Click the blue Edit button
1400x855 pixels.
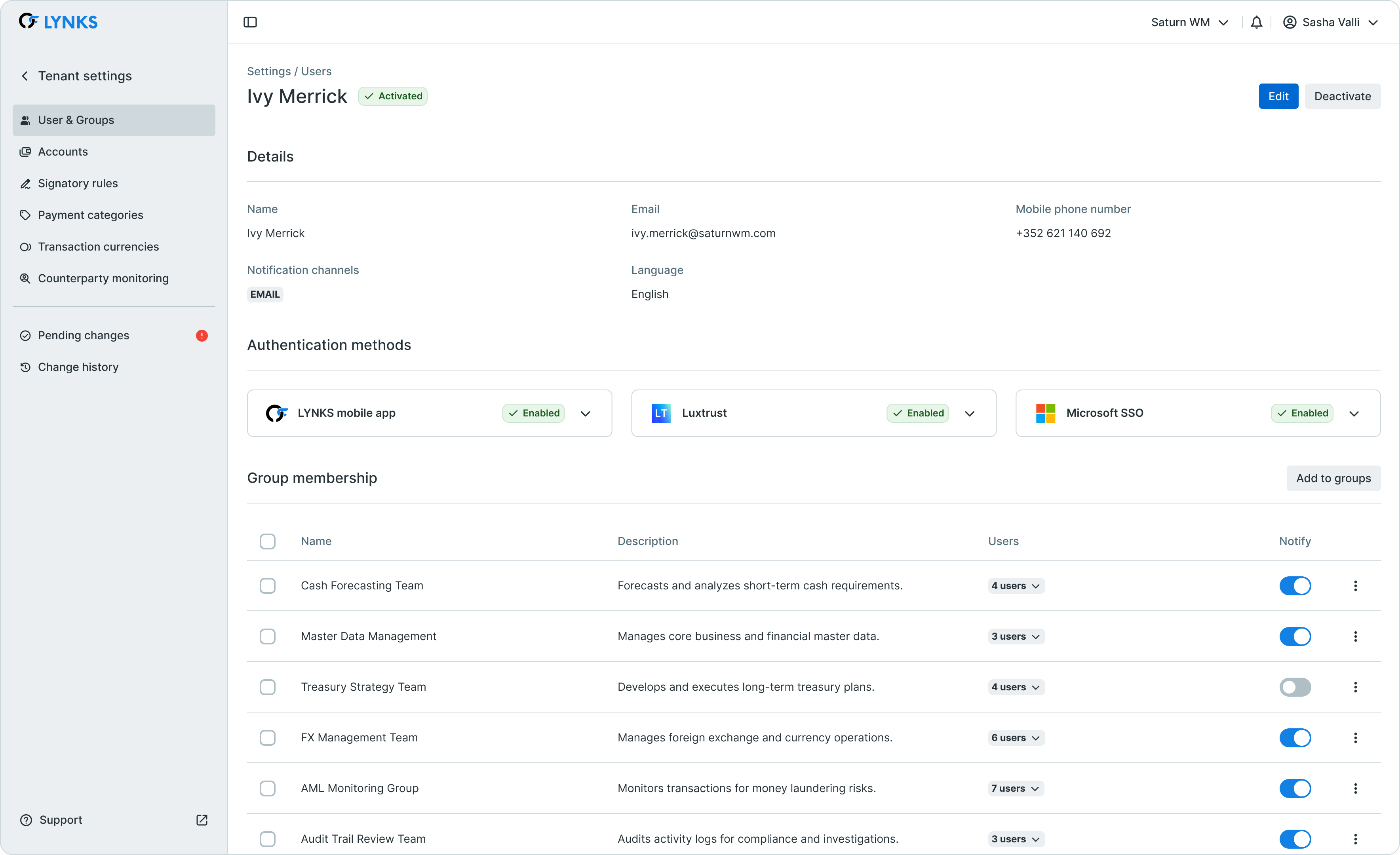coord(1278,96)
